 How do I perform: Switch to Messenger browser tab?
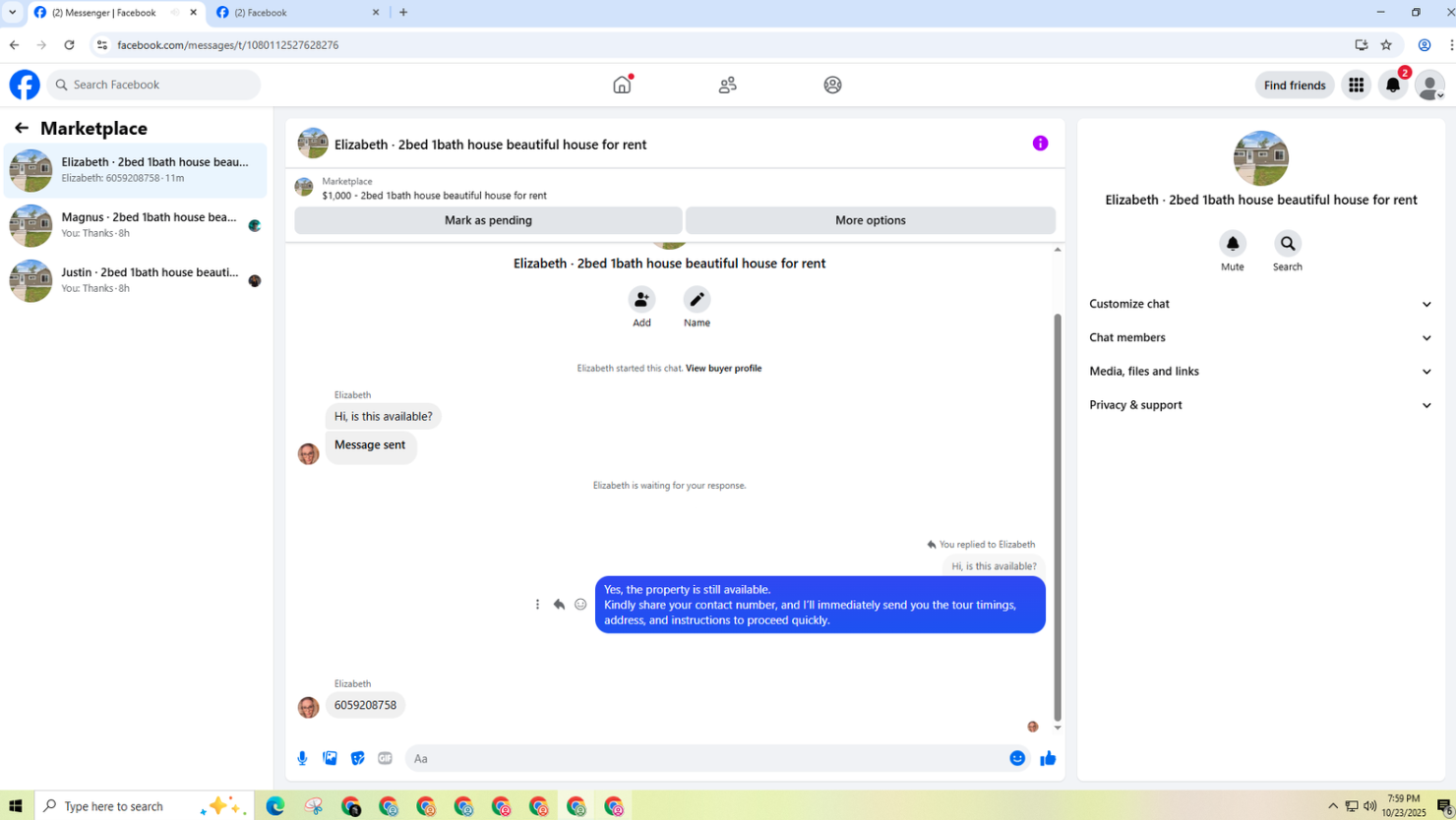103,13
